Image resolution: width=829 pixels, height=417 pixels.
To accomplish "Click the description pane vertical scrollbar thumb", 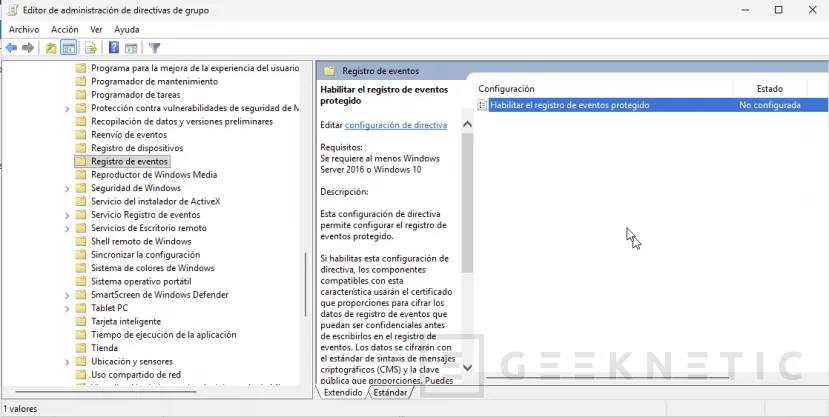I will [467, 202].
